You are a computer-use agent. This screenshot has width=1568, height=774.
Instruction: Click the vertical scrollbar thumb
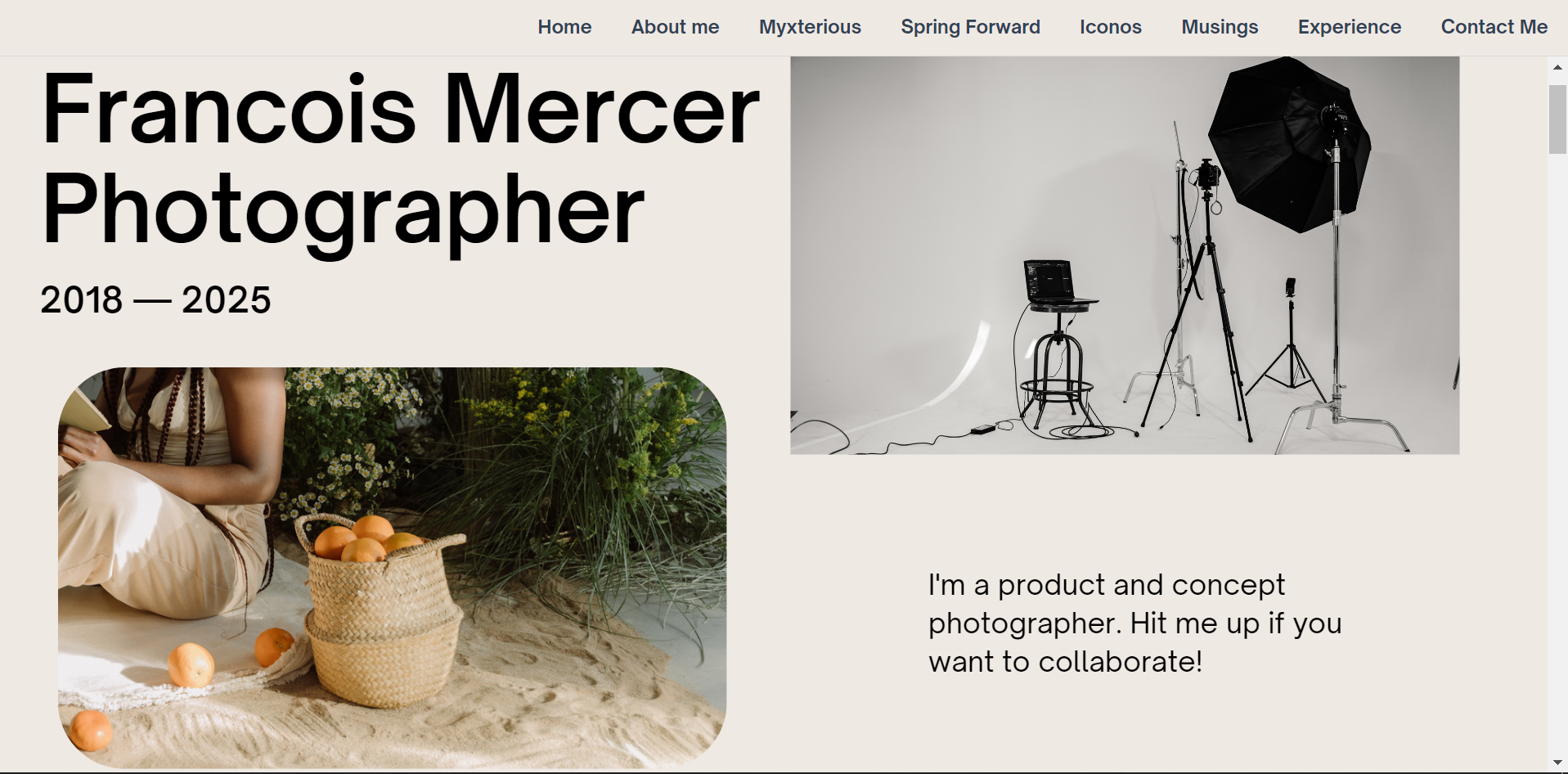pyautogui.click(x=1557, y=119)
